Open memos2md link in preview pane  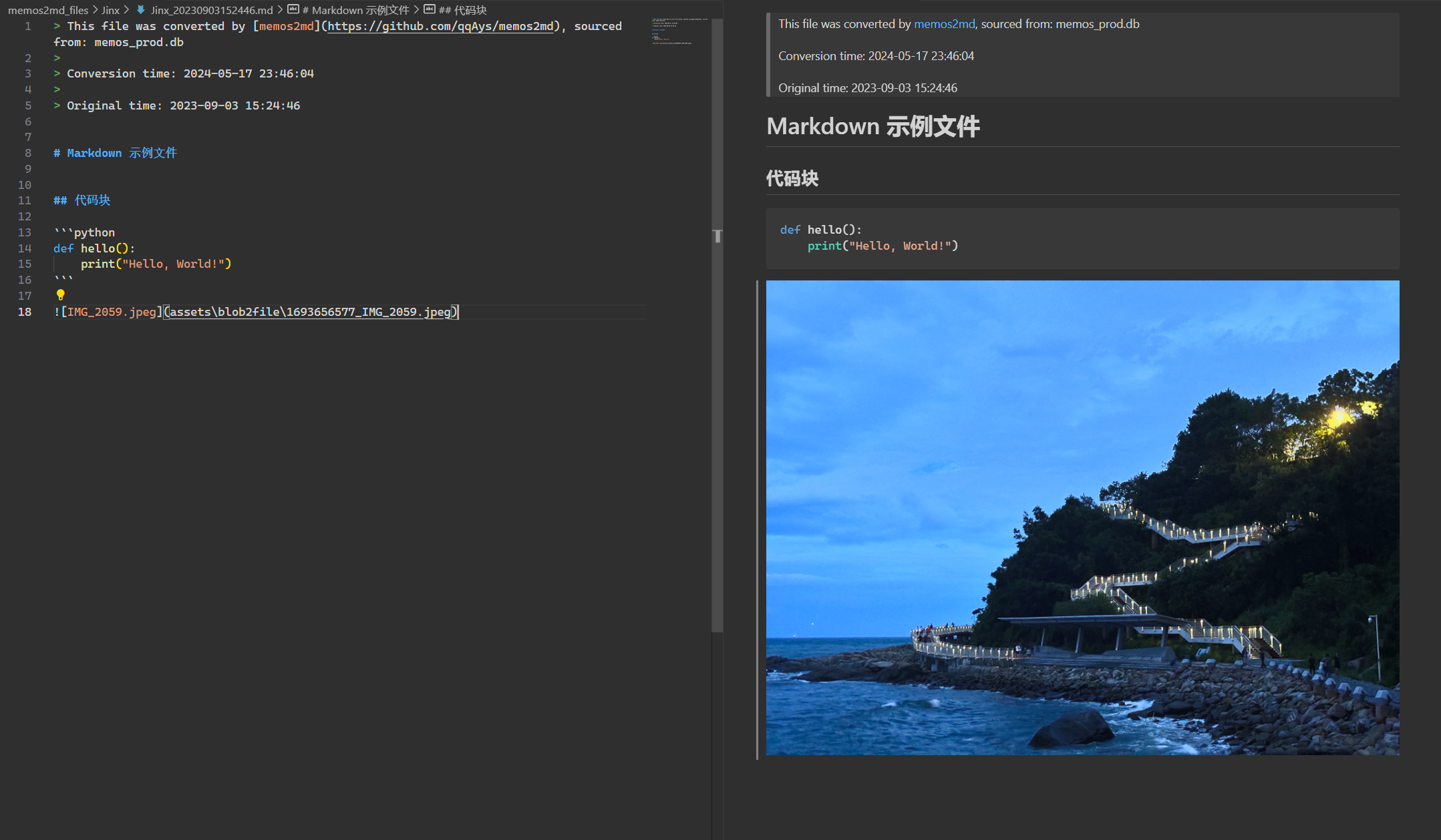[944, 24]
